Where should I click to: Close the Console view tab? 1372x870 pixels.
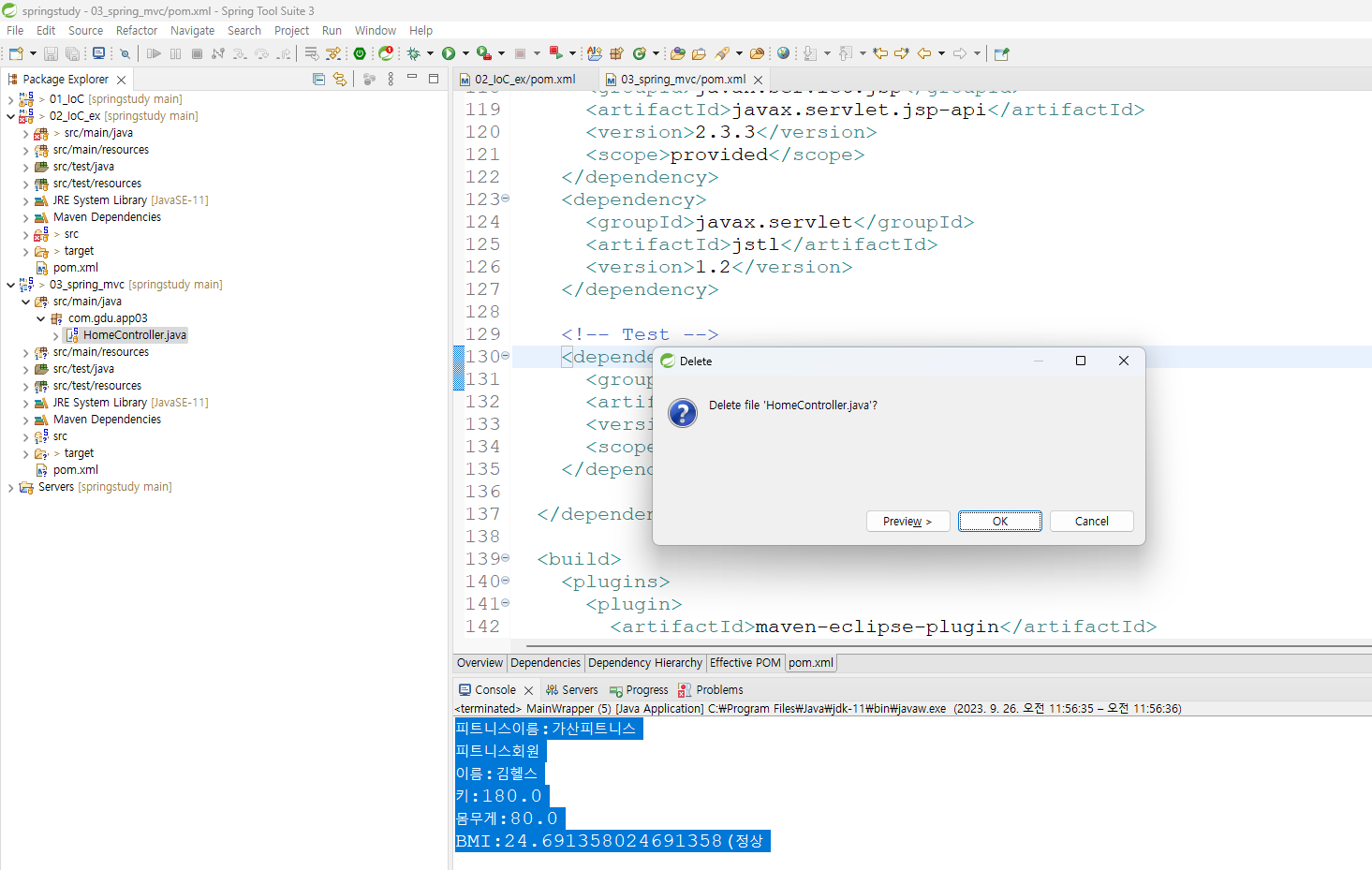528,690
